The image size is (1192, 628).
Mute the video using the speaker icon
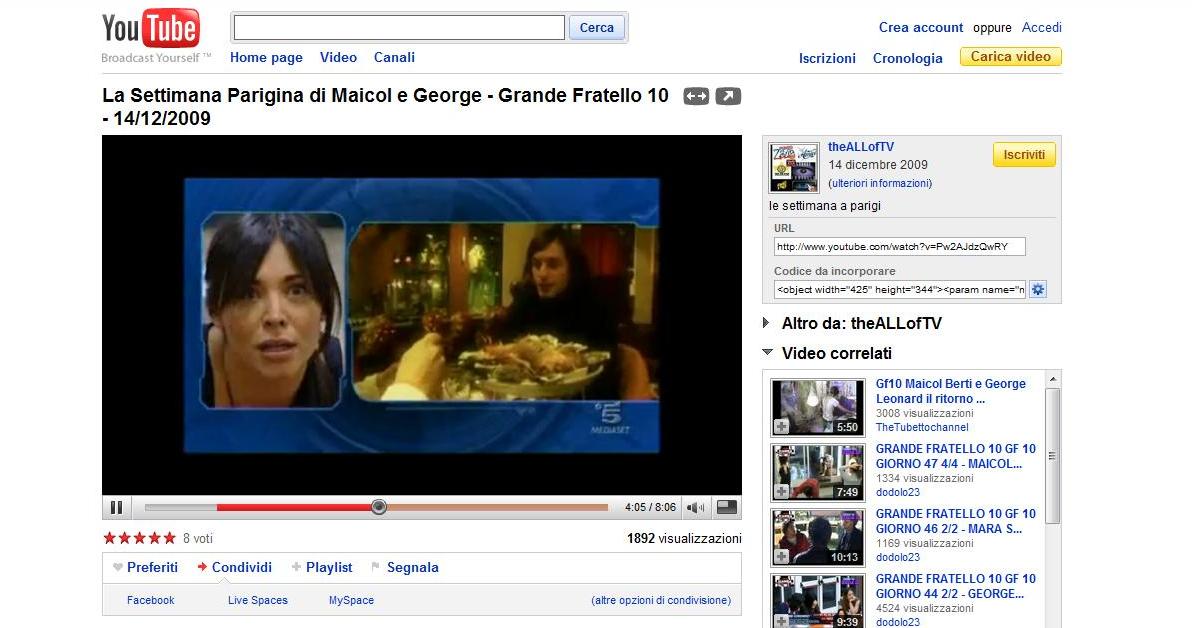(x=695, y=507)
